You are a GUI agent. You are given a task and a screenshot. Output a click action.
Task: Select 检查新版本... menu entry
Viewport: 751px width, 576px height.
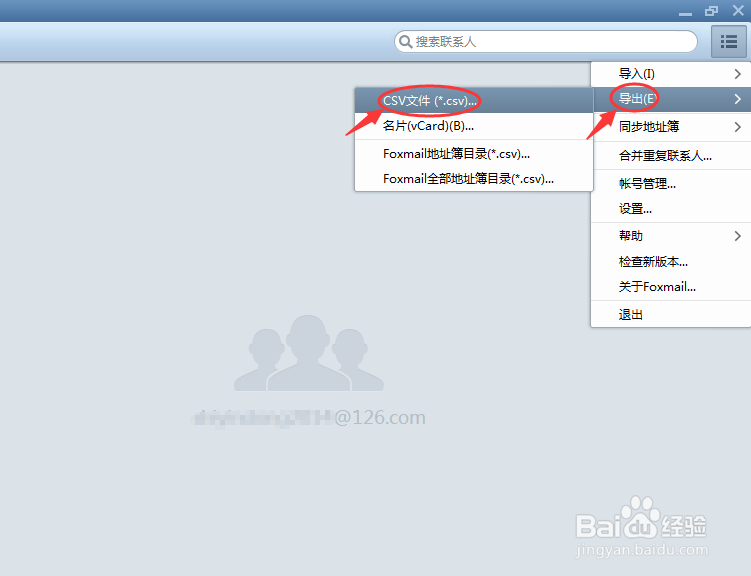point(671,261)
